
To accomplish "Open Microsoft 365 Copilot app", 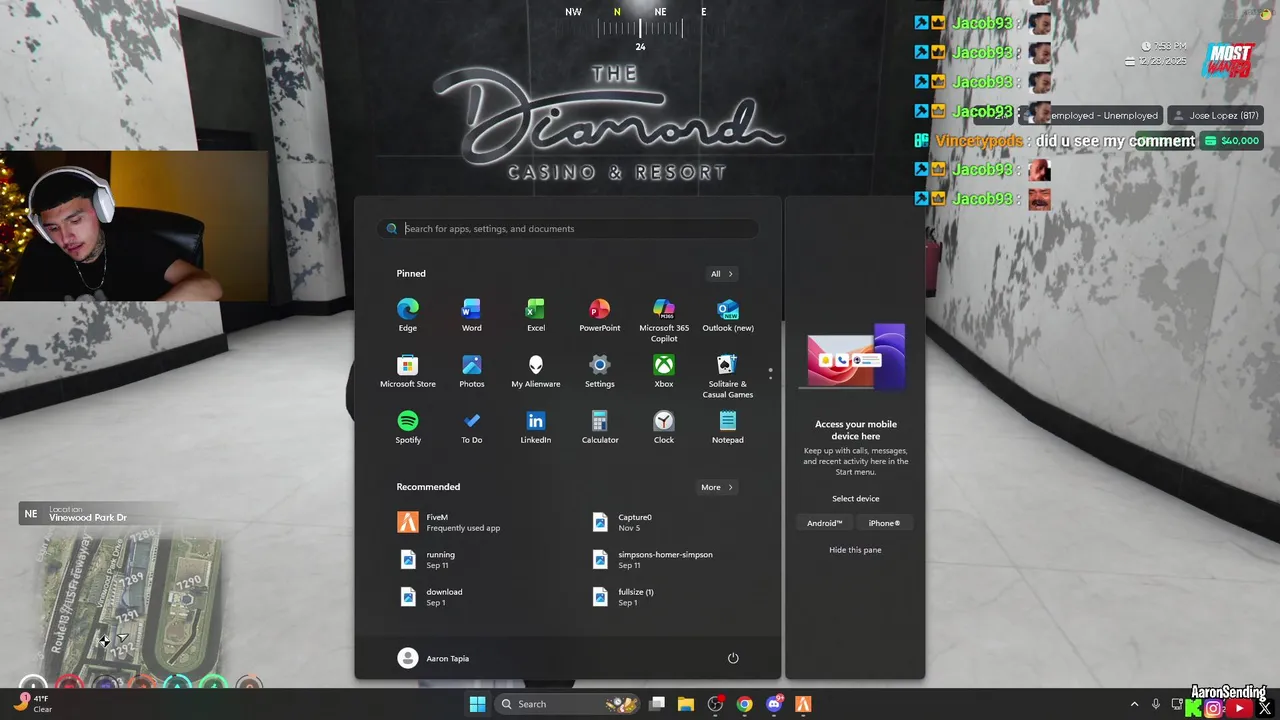I will coord(664,320).
